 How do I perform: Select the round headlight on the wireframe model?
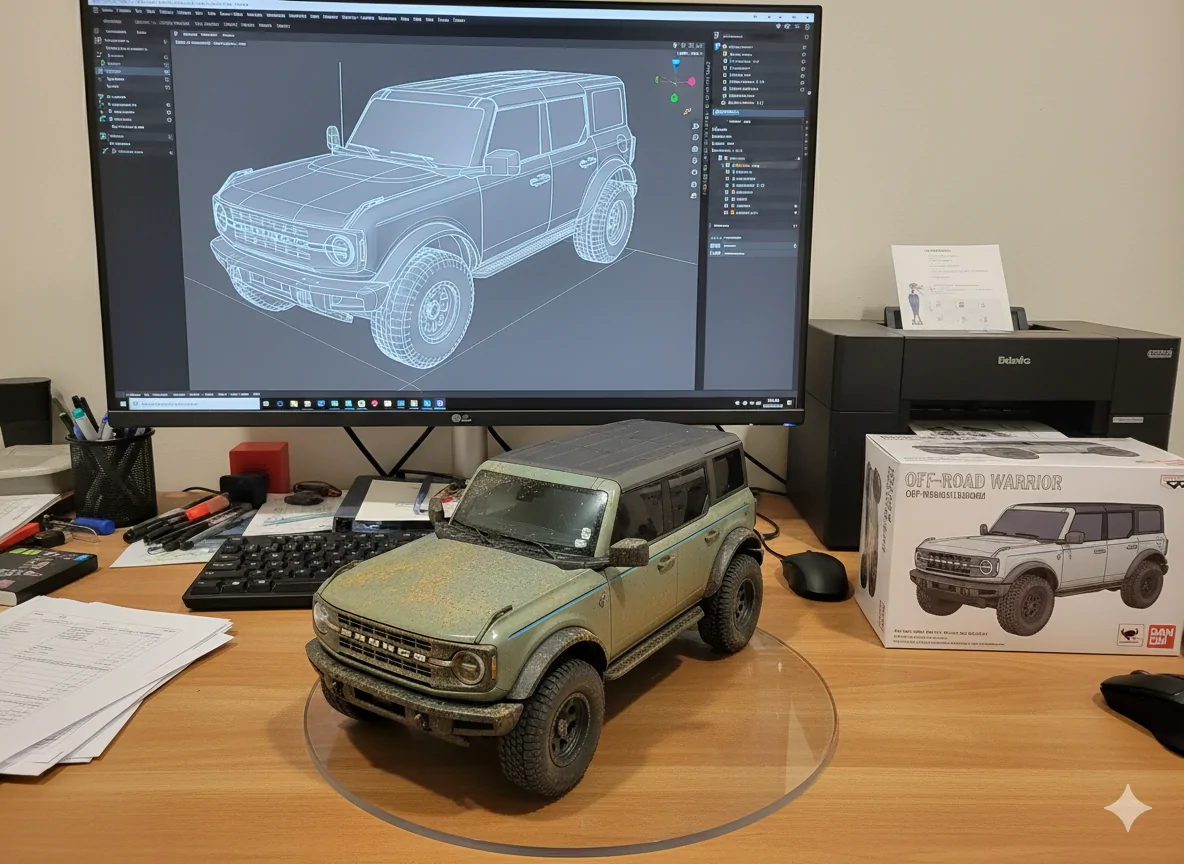coord(340,250)
